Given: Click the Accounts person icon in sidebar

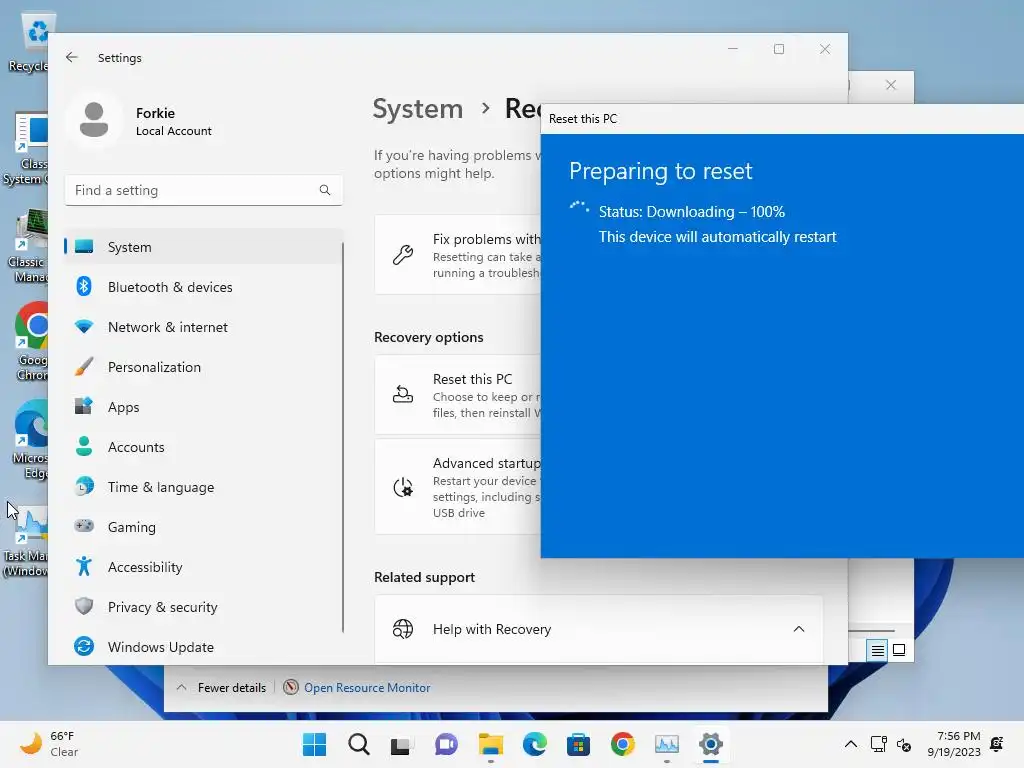Looking at the screenshot, I should pos(84,446).
